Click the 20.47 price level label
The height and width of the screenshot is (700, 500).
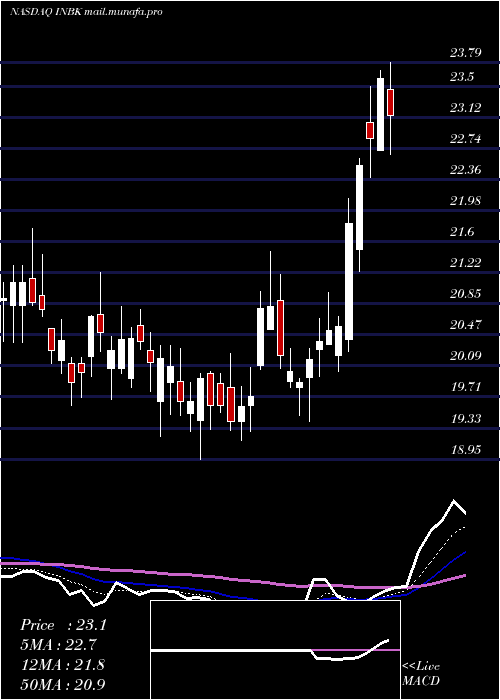click(x=466, y=325)
